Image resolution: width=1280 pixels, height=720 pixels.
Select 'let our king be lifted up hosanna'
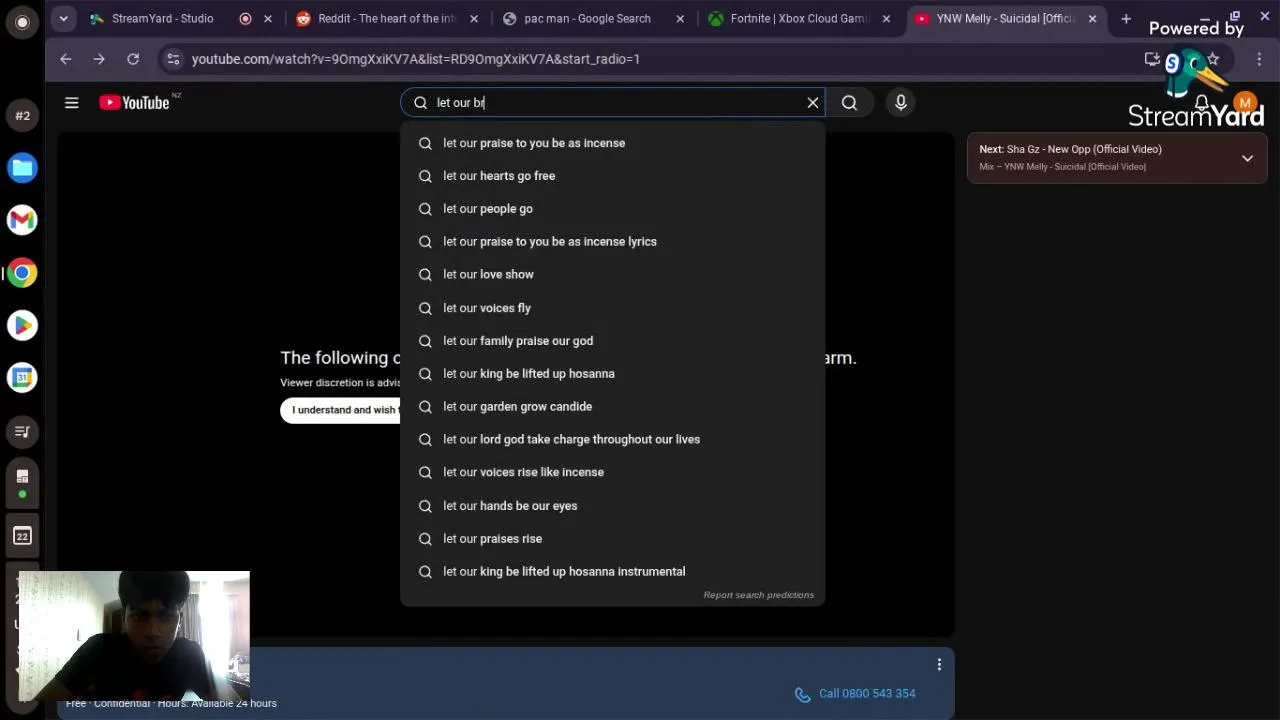(613, 374)
